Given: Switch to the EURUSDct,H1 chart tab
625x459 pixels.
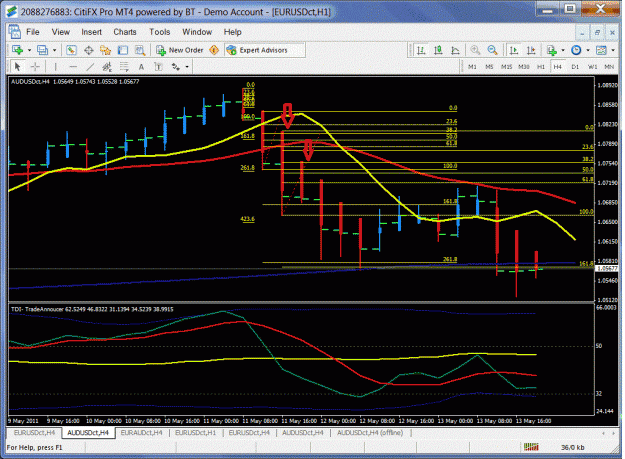Looking at the screenshot, I should [195, 433].
